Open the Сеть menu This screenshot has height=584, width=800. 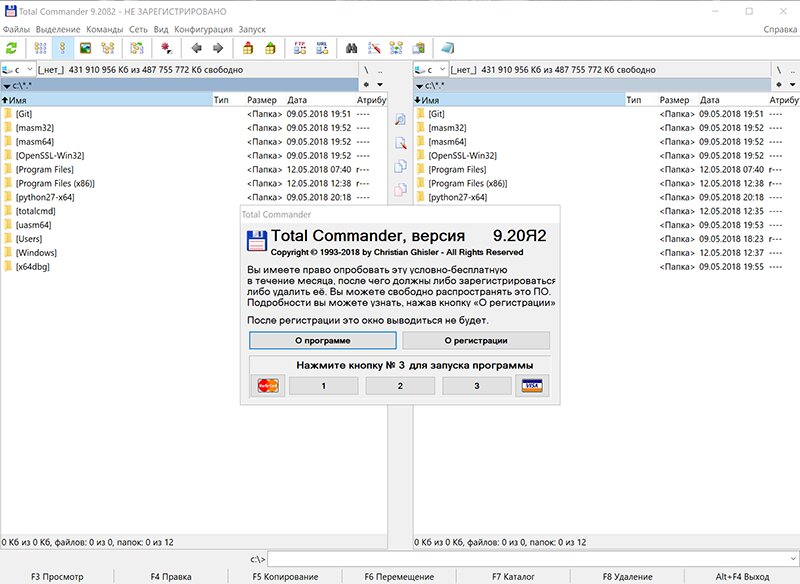point(138,30)
